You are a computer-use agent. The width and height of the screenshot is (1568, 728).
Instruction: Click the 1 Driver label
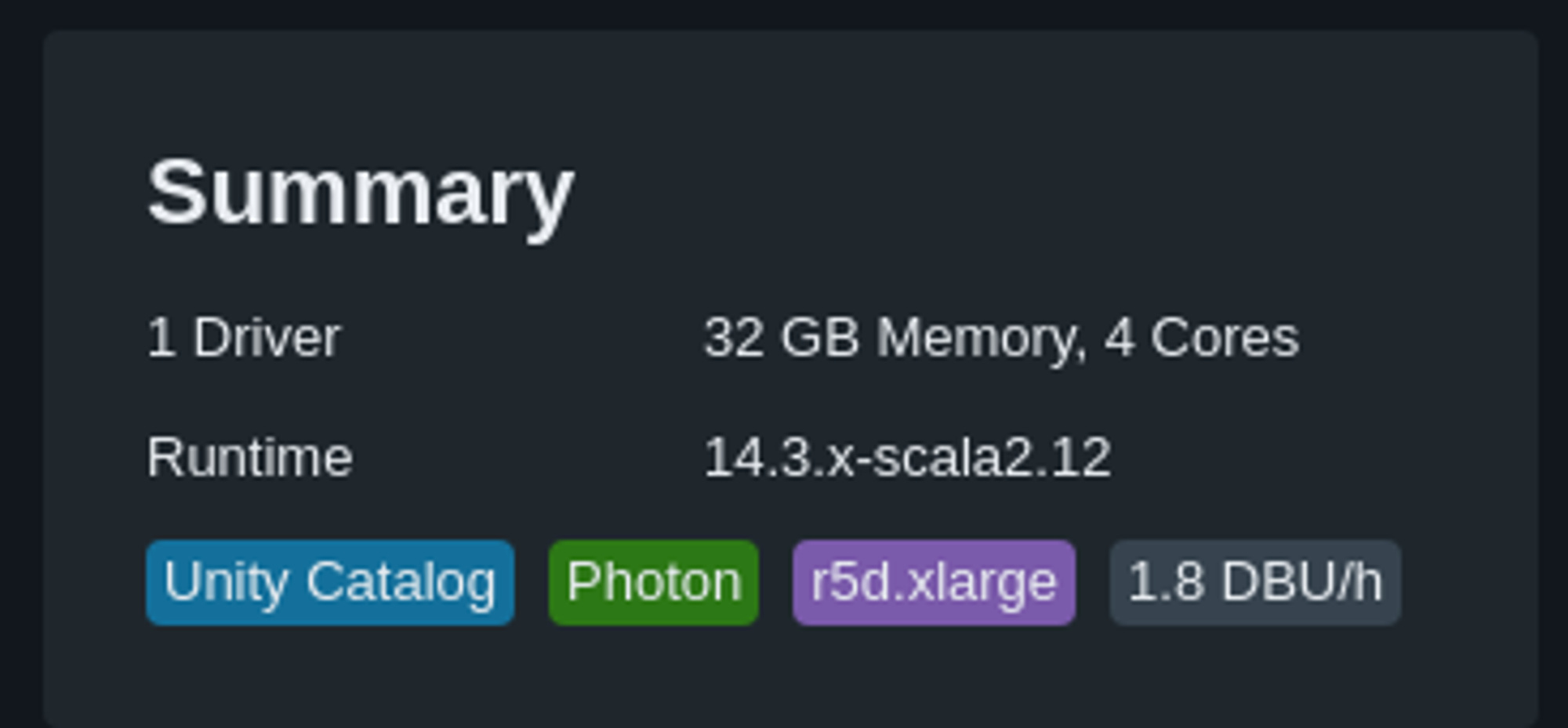tap(245, 337)
